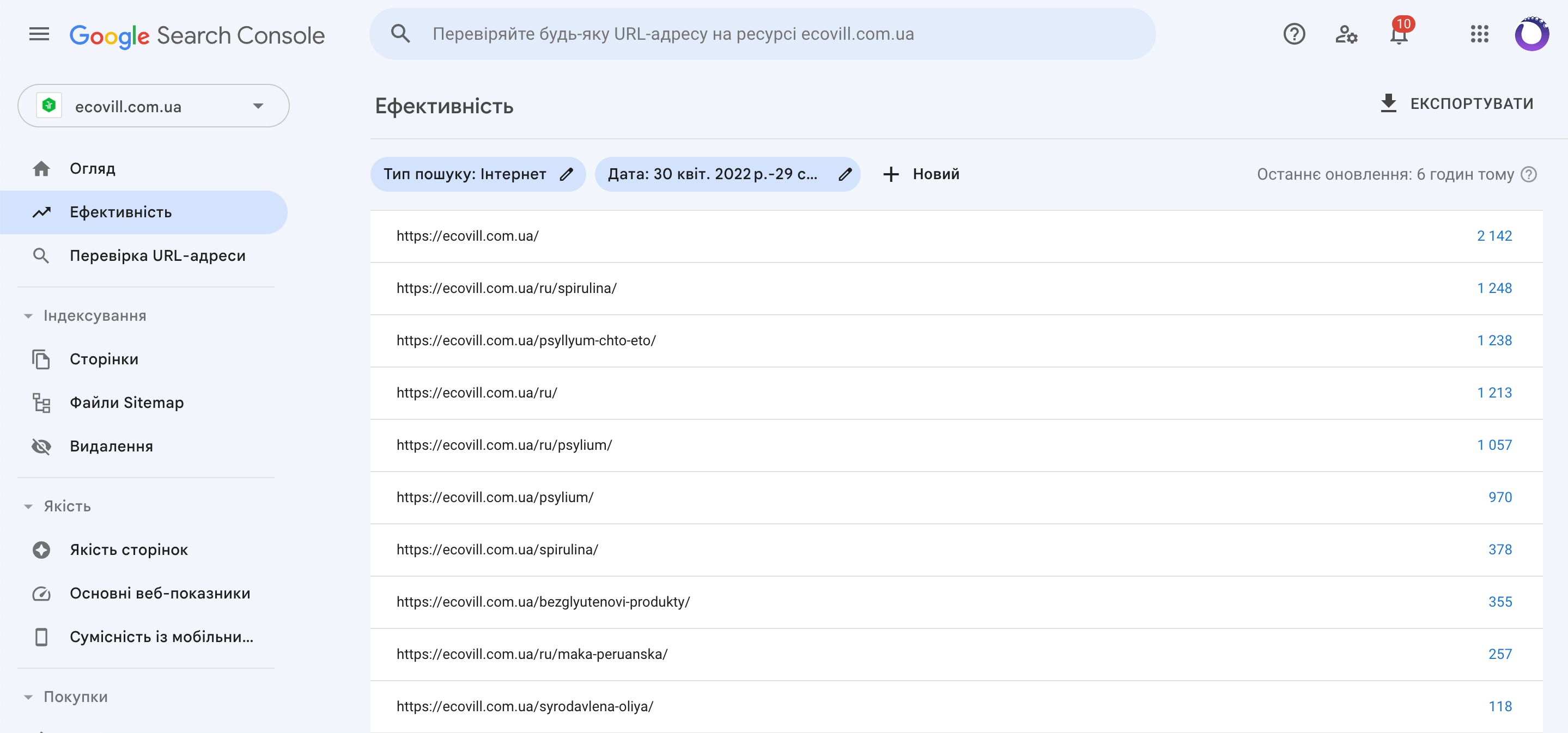
Task: Open the notifications bell
Action: coord(1400,34)
